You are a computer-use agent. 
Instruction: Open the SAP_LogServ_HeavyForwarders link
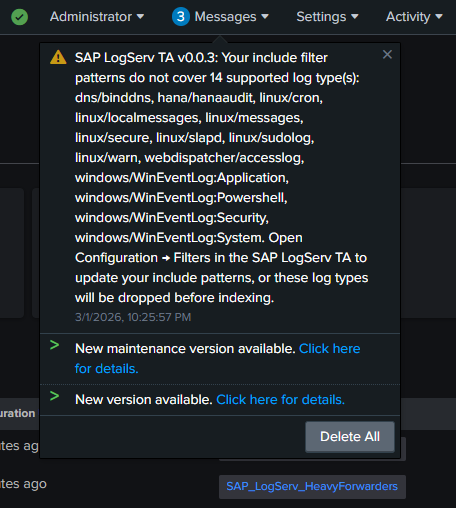(312, 486)
